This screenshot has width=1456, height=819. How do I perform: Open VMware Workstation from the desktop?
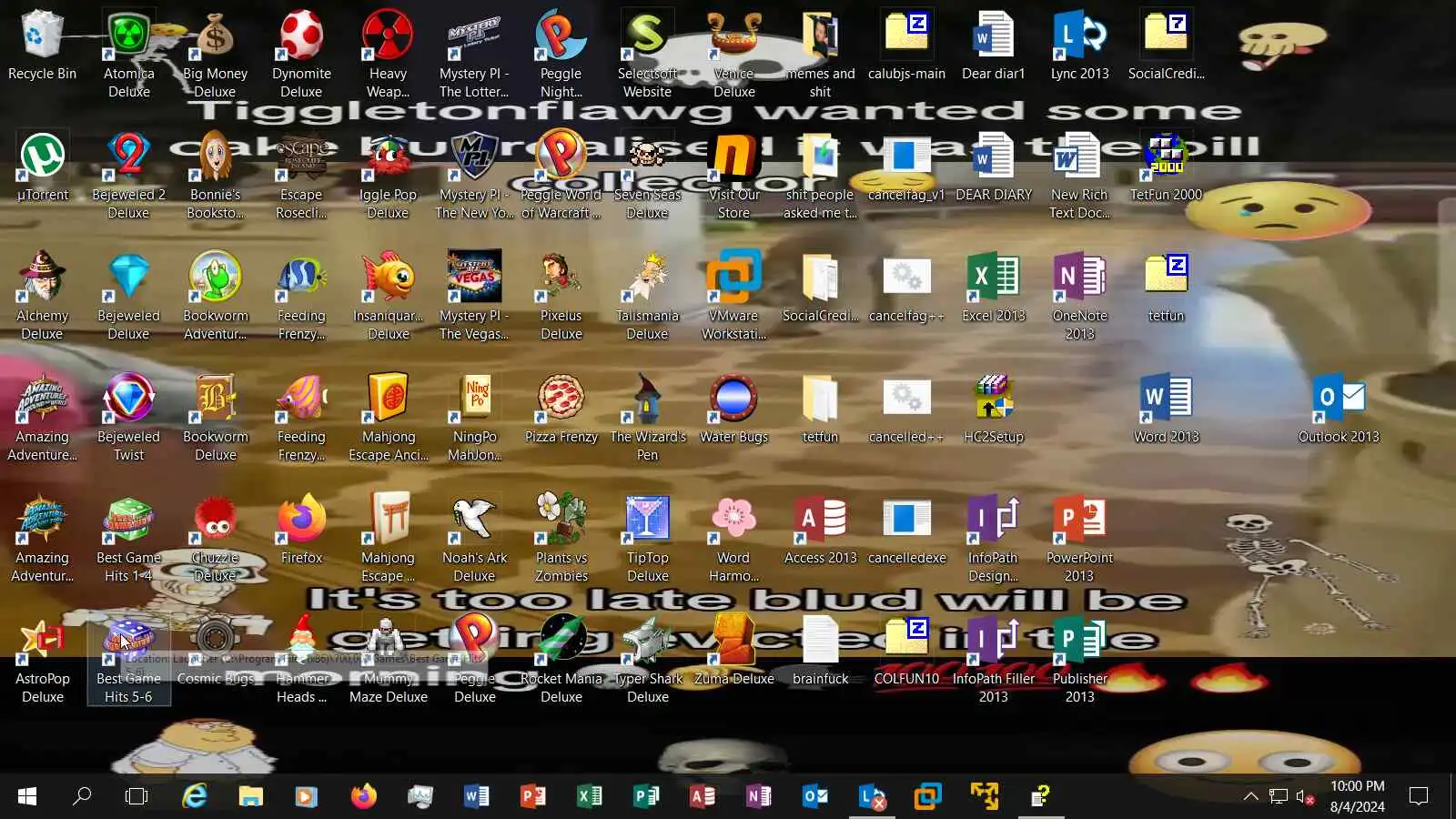(733, 297)
